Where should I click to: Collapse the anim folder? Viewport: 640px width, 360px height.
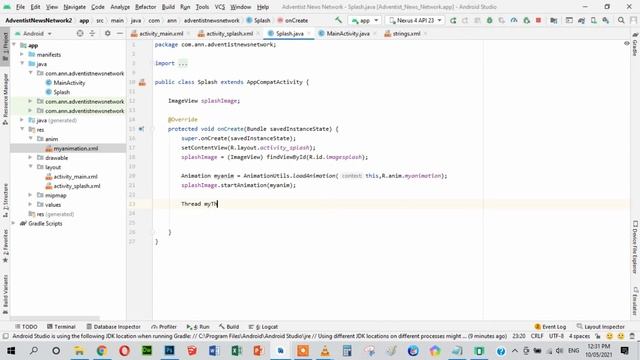click(30, 139)
